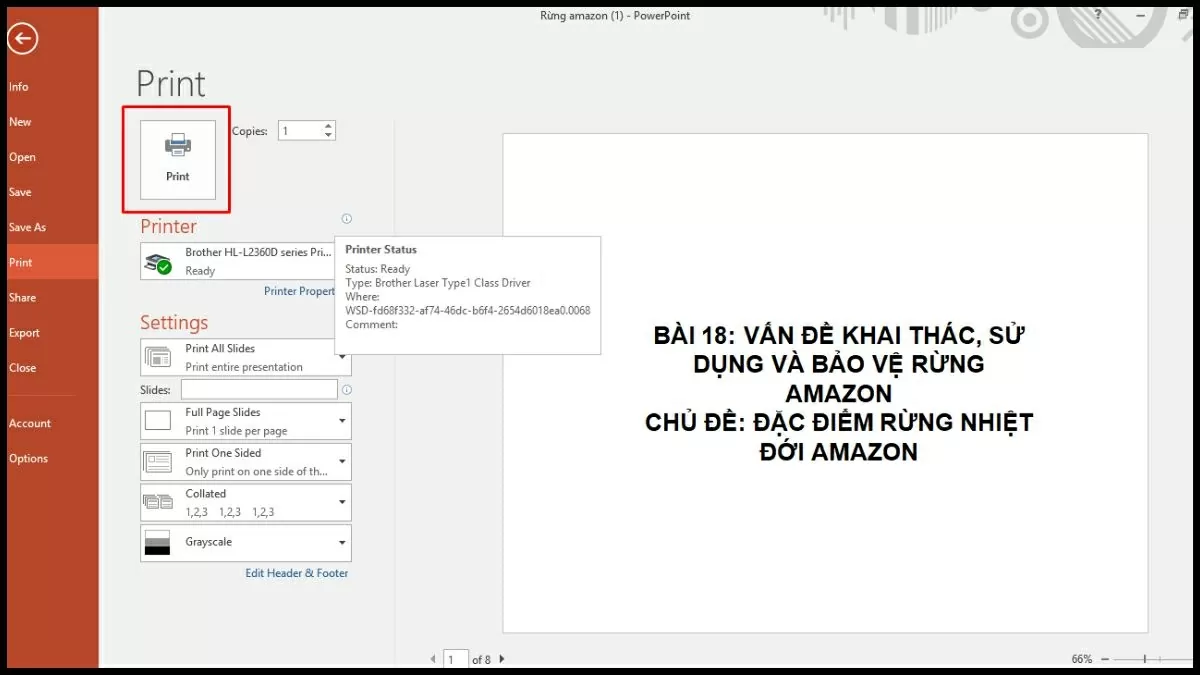Click the green ready status printer icon

(x=157, y=261)
